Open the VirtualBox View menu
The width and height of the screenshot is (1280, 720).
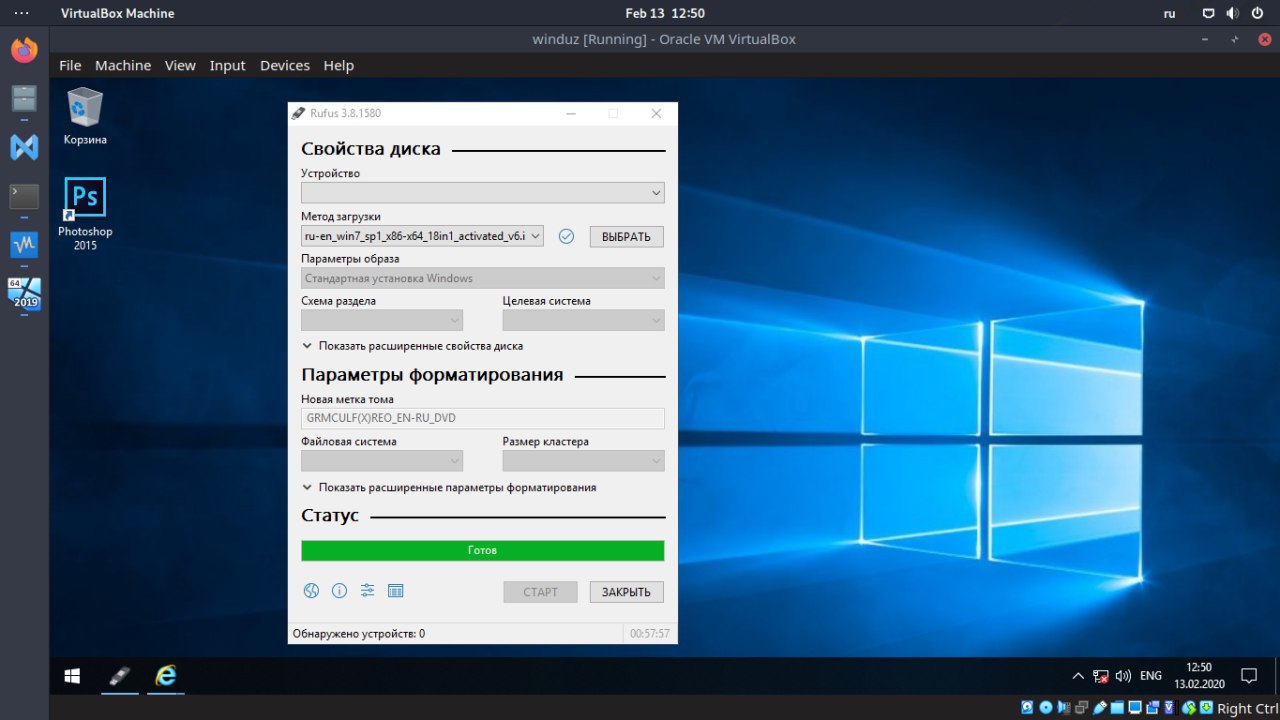click(180, 65)
